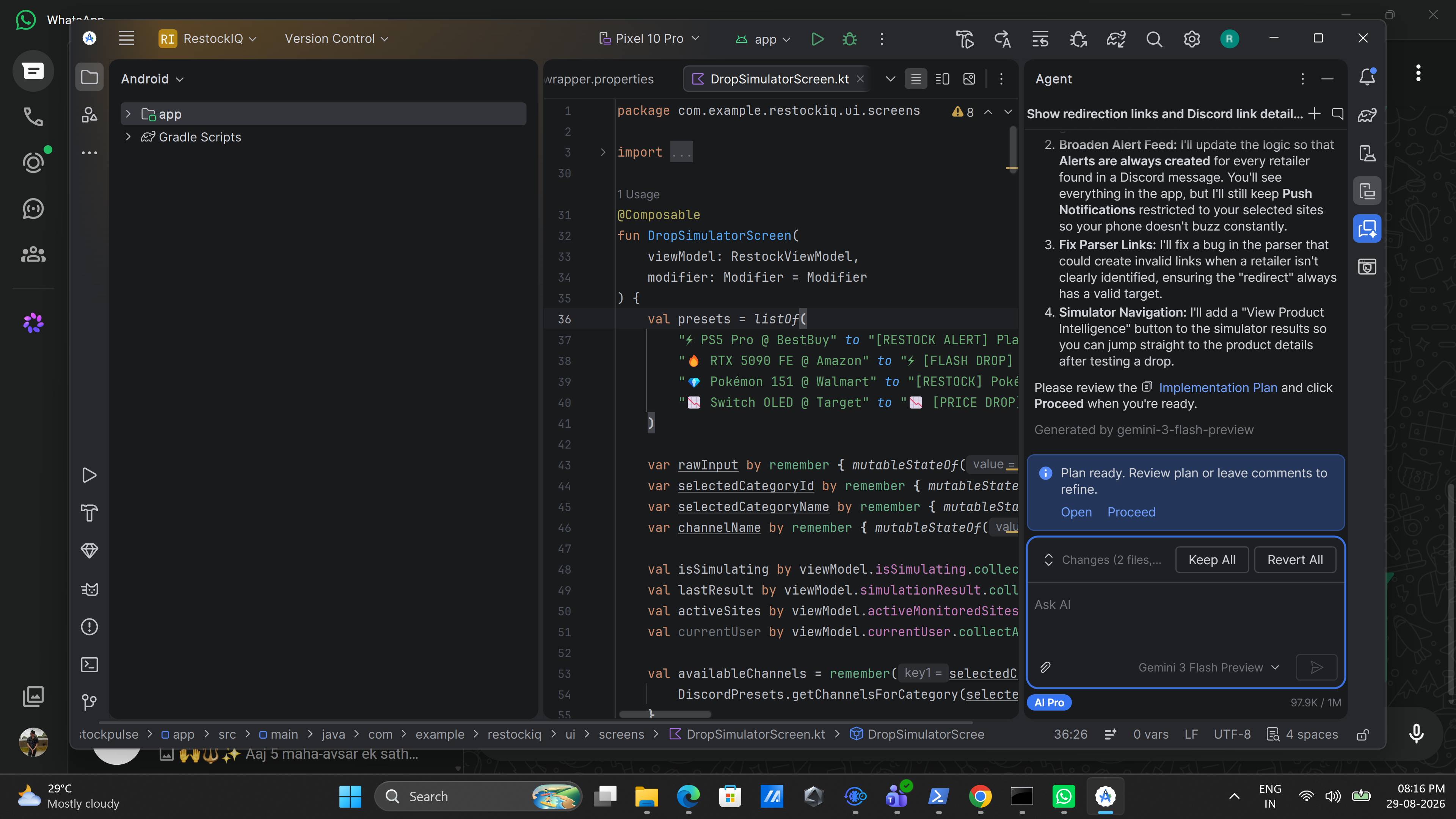The width and height of the screenshot is (1456, 819).
Task: Select the DropSimulatorScreen.kt editor tab
Action: point(778,79)
